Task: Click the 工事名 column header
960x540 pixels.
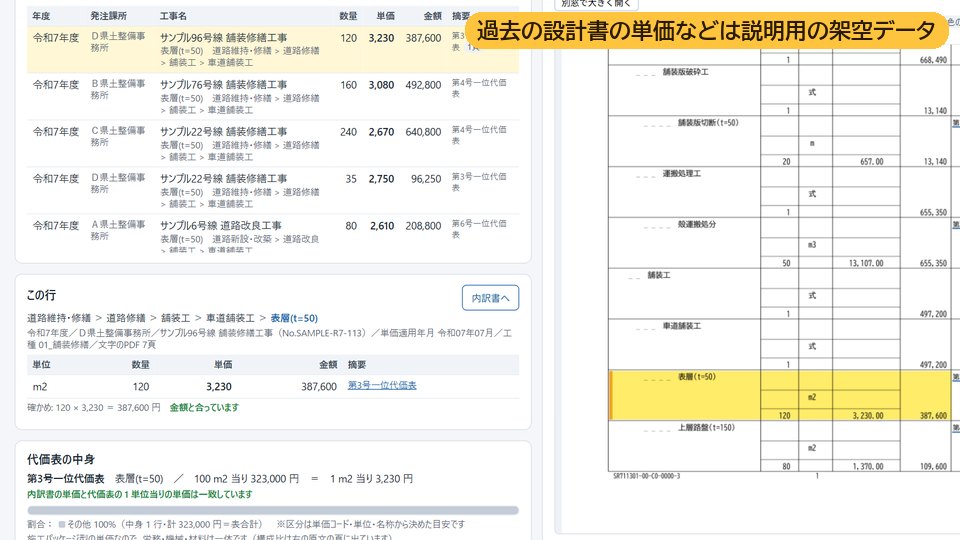Action: [173, 16]
